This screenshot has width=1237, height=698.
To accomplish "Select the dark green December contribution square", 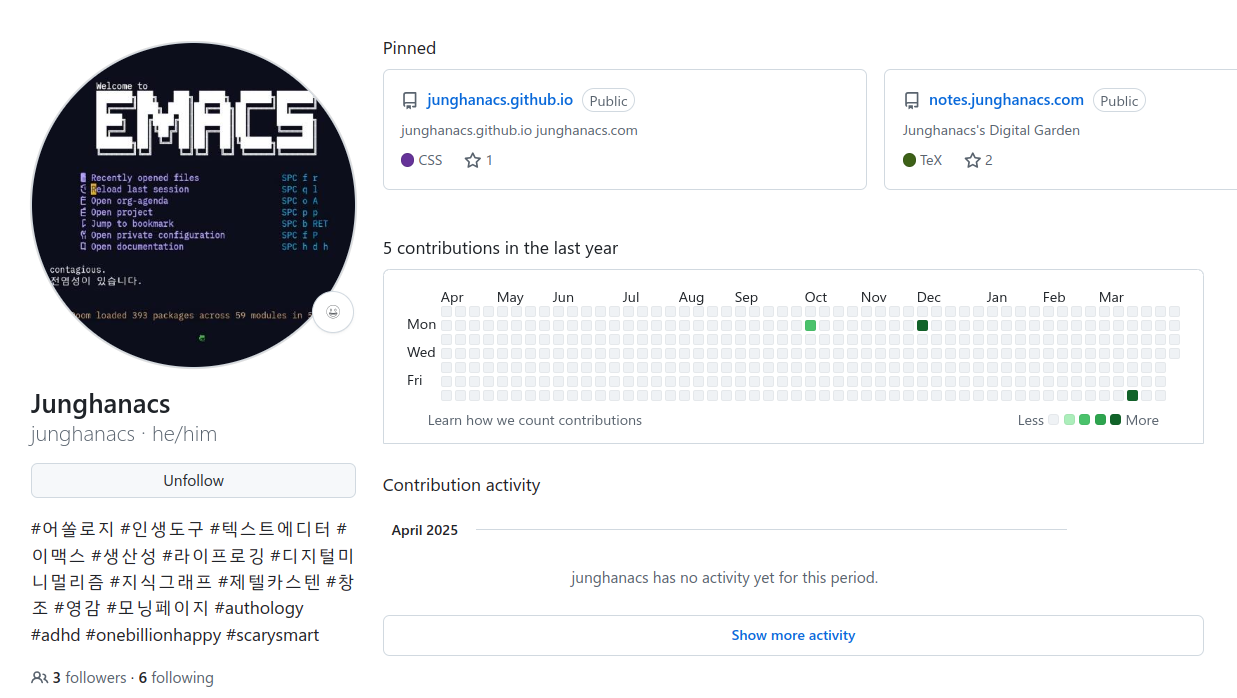I will tap(923, 326).
